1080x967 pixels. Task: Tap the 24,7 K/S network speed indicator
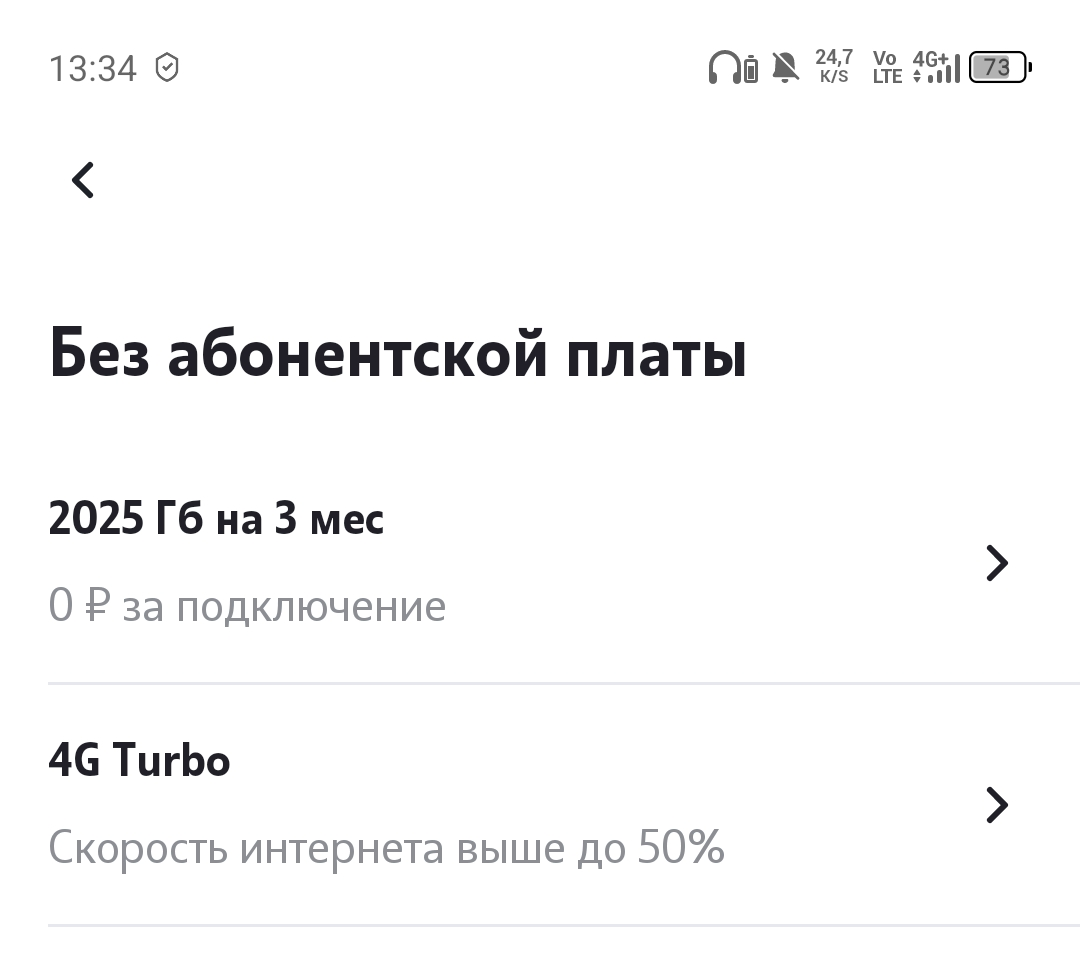(x=834, y=66)
